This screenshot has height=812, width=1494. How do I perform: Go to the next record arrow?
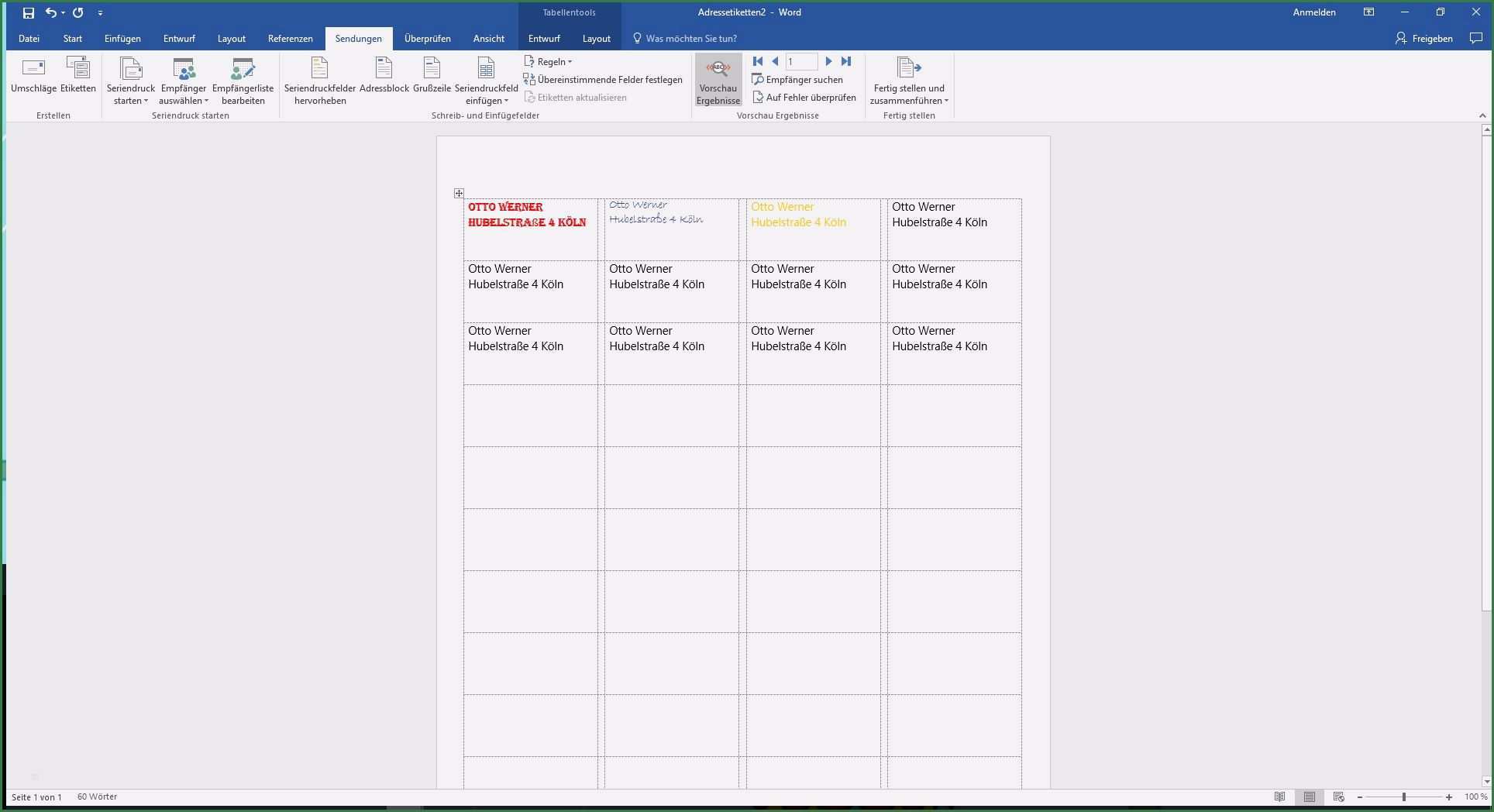coord(828,61)
